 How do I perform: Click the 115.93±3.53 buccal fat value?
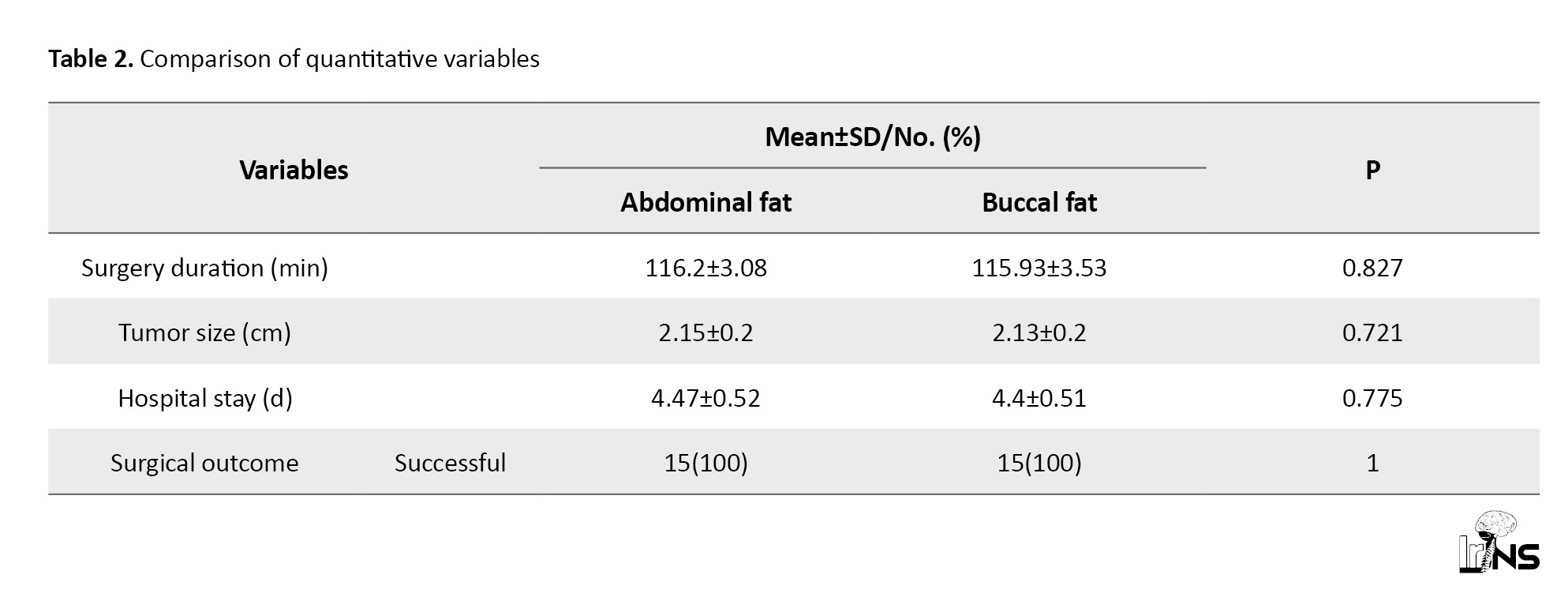(x=1039, y=268)
